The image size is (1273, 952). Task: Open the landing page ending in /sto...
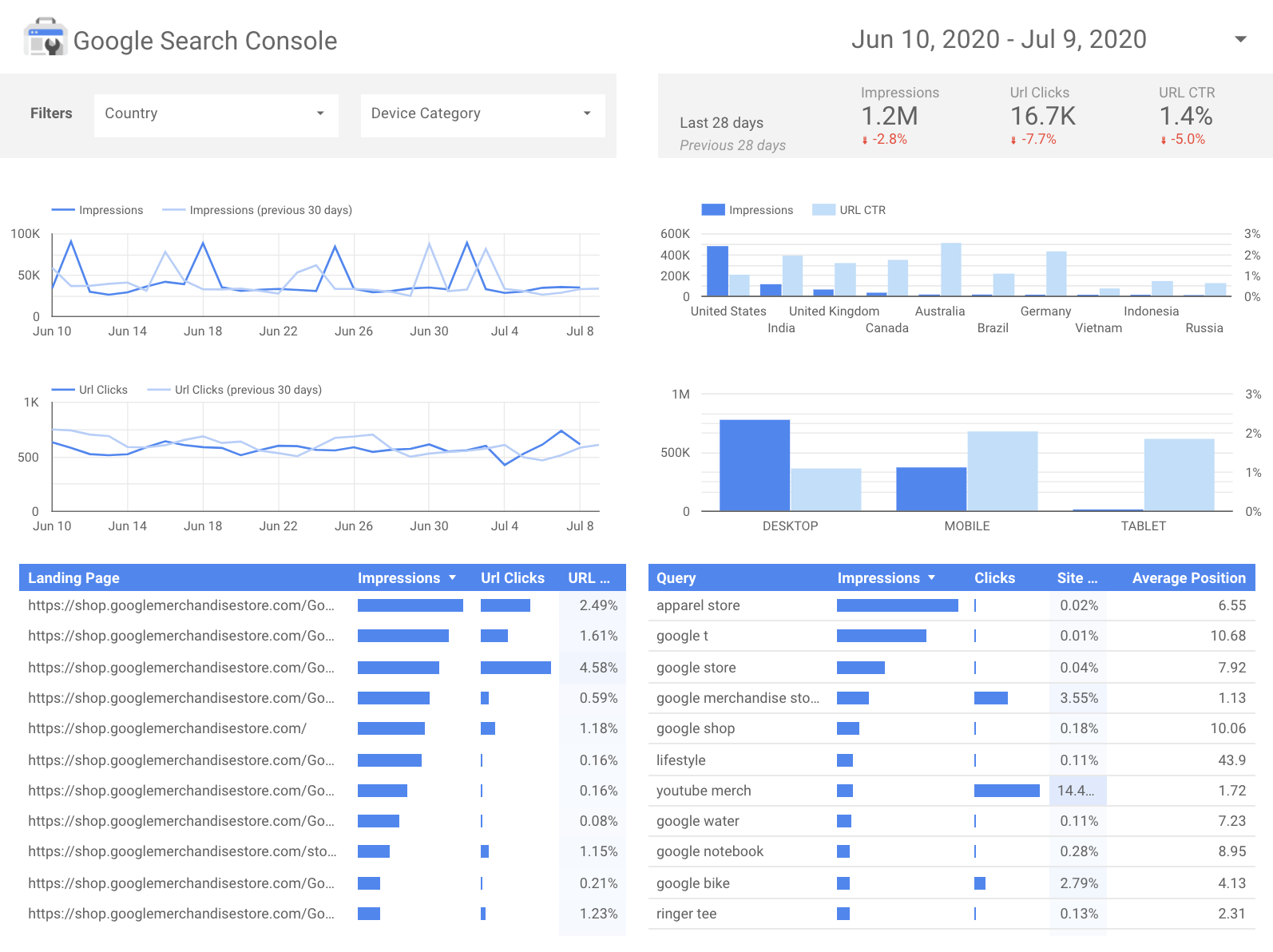pyautogui.click(x=182, y=851)
